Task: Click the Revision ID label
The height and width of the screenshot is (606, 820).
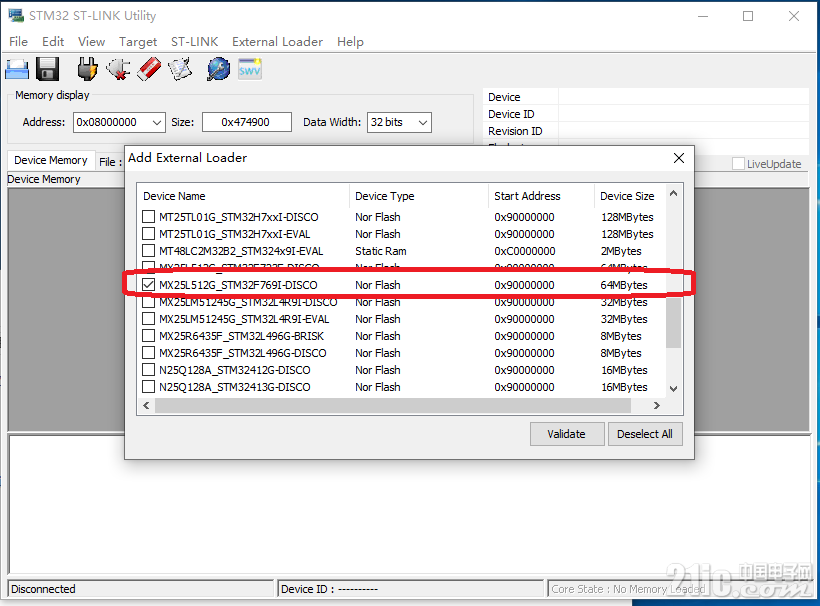Action: [515, 131]
